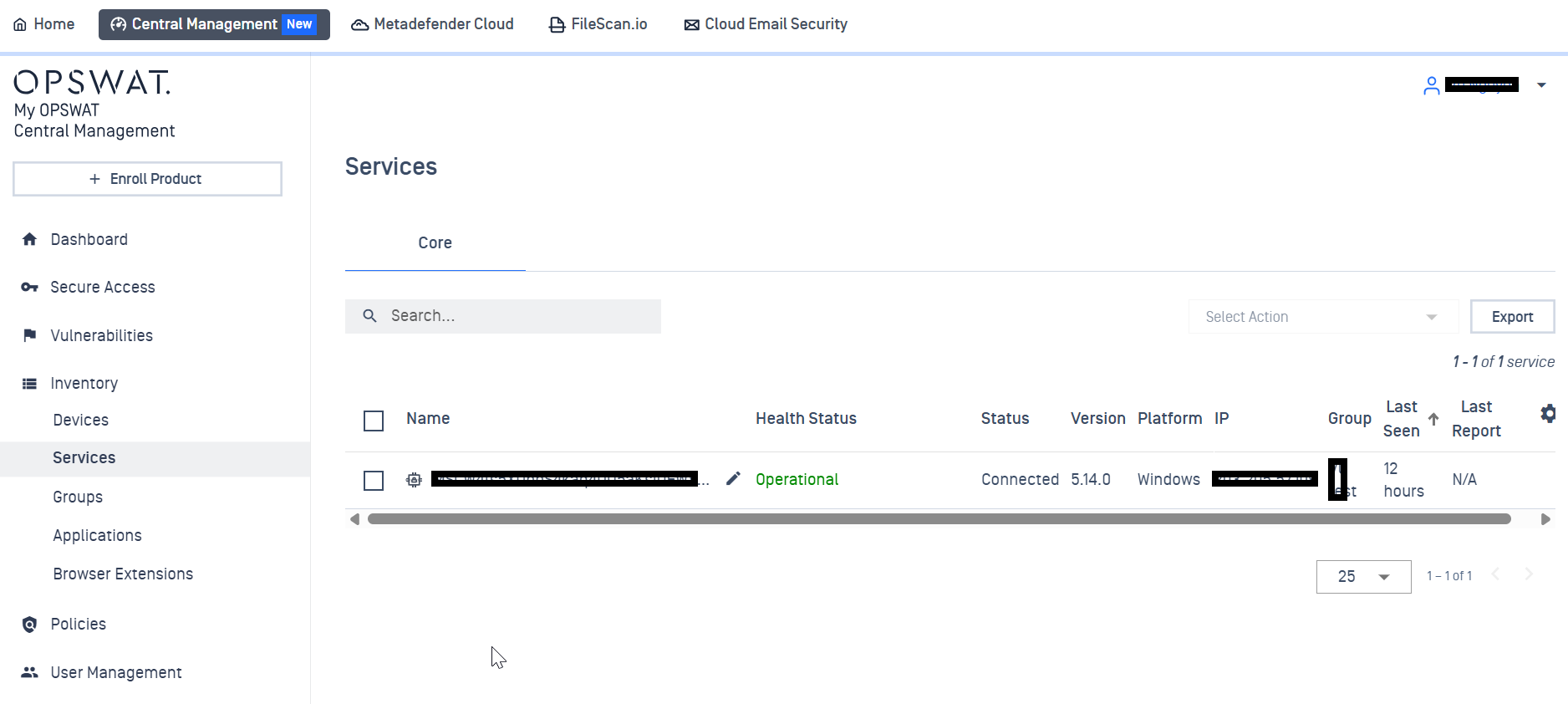The width and height of the screenshot is (1568, 704).
Task: Open the Select Action dropdown
Action: coord(1323,317)
